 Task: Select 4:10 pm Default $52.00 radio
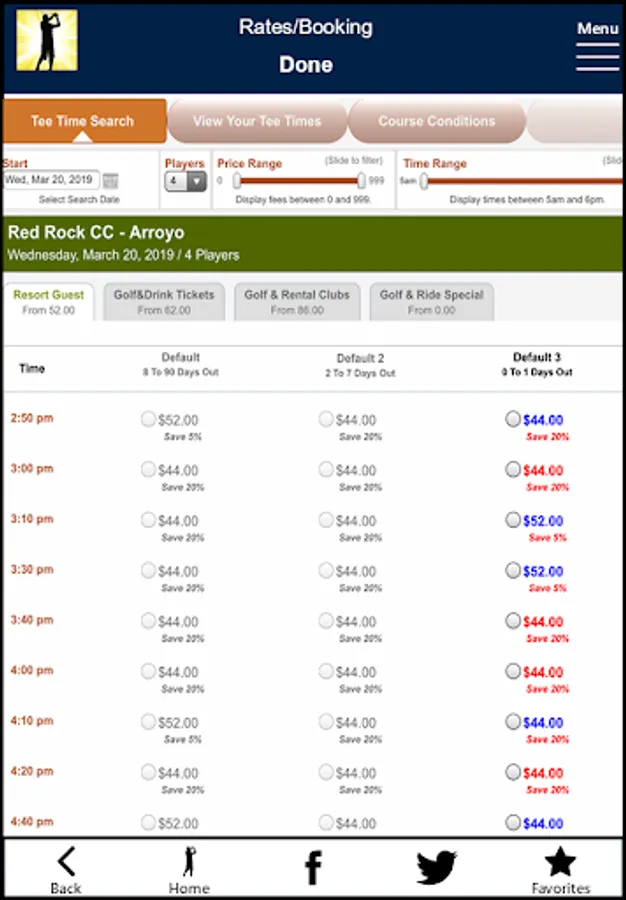(149, 722)
